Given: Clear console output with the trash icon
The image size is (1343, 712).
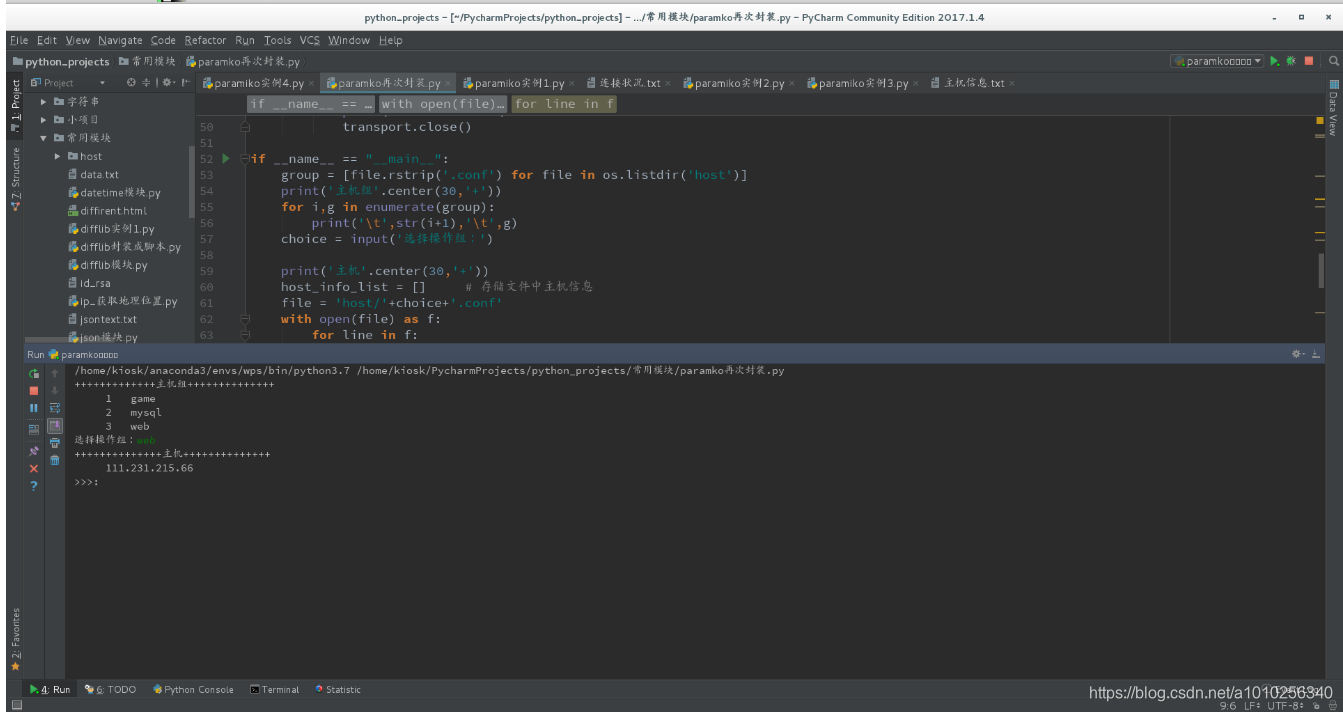Looking at the screenshot, I should point(55,459).
